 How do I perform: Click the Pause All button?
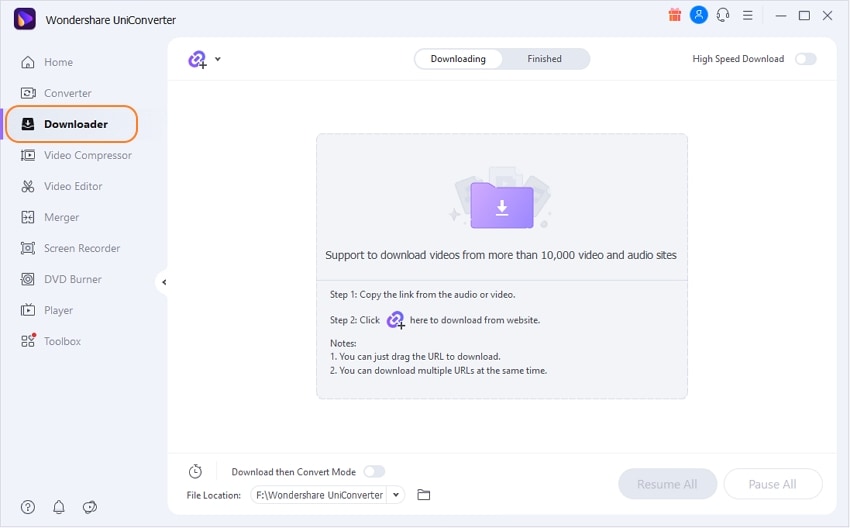point(772,484)
